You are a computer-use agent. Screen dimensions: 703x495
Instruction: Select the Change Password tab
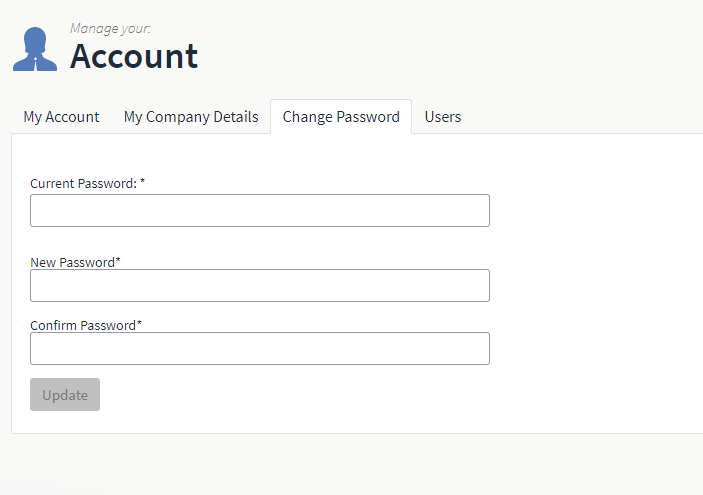tap(341, 117)
